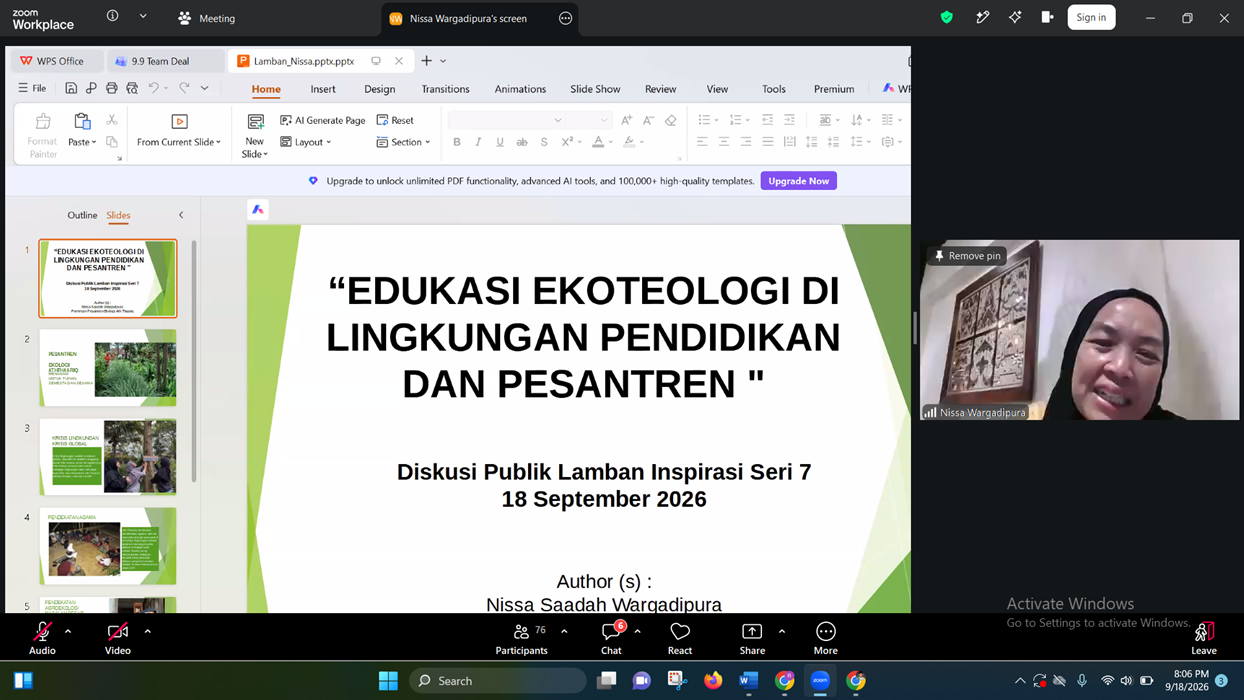Add a New Slide
This screenshot has width=1244, height=700.
(255, 135)
